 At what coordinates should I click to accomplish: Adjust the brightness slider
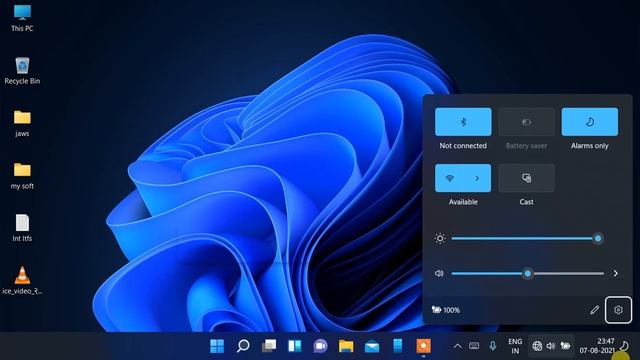[x=527, y=238]
